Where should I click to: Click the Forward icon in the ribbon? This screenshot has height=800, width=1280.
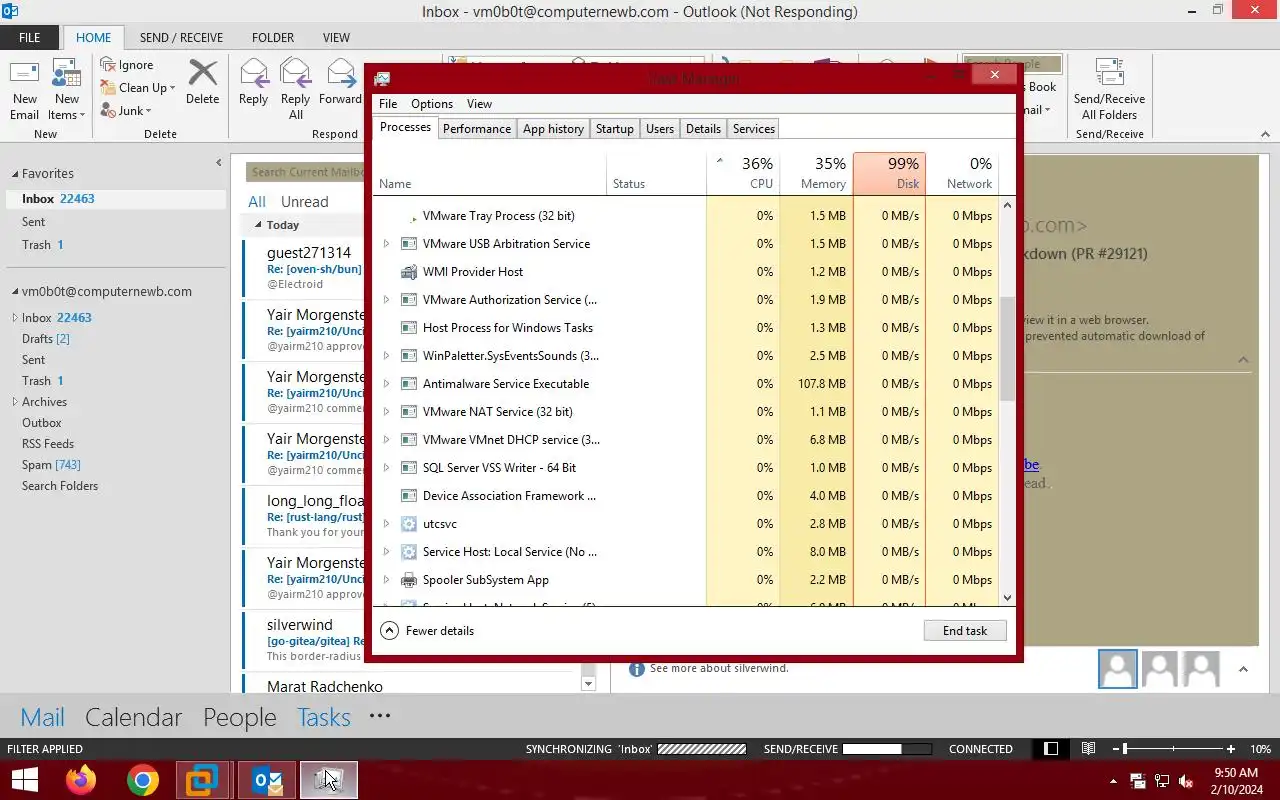pos(340,73)
